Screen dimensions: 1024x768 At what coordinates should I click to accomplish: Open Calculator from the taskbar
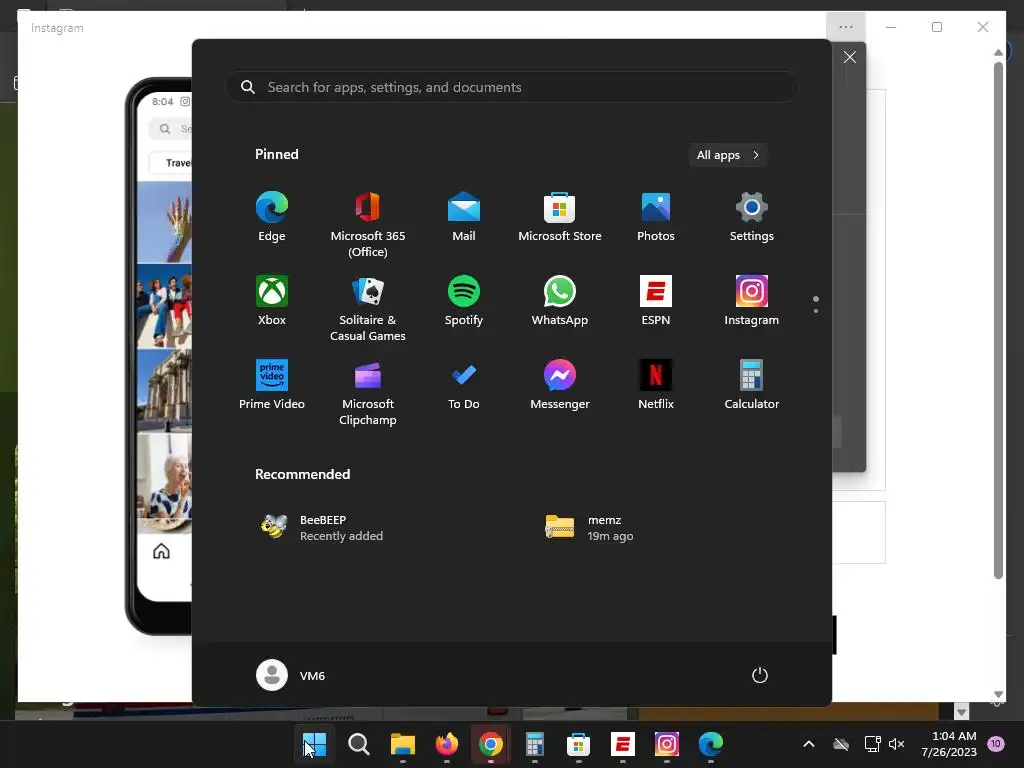(x=535, y=744)
